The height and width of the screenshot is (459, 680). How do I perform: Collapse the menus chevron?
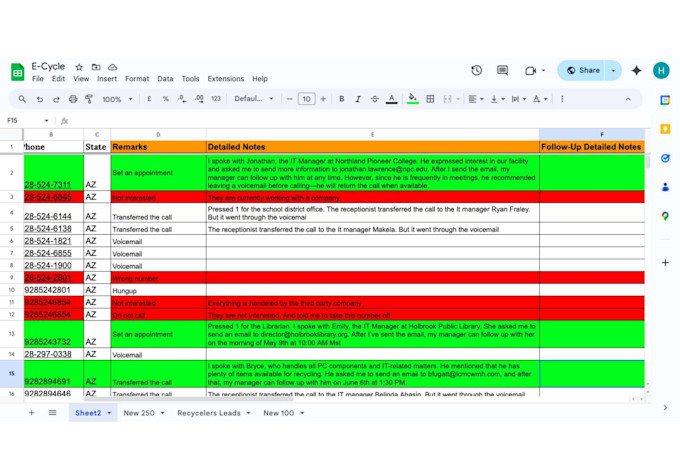628,99
